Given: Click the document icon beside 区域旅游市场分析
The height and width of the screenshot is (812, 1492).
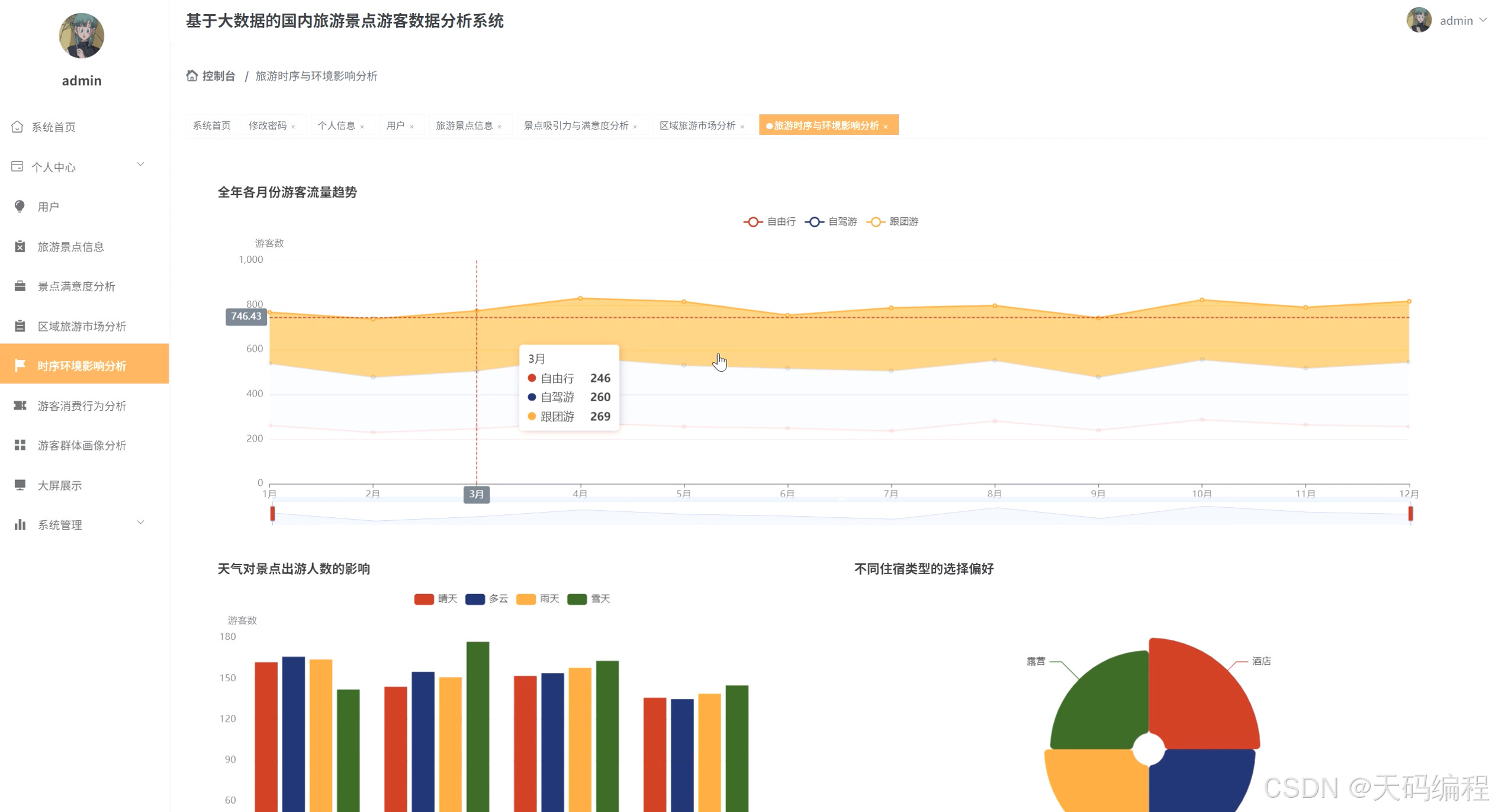Looking at the screenshot, I should [20, 326].
